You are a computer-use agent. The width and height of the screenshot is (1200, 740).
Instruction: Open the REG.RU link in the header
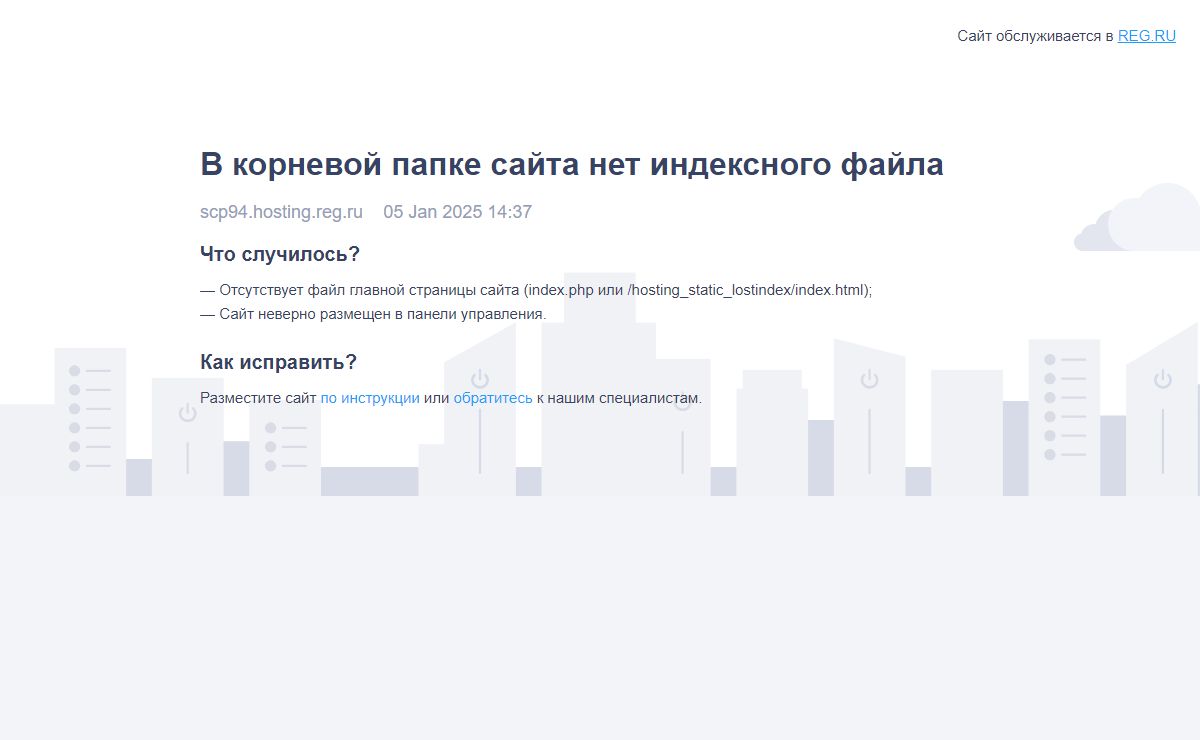click(1146, 36)
